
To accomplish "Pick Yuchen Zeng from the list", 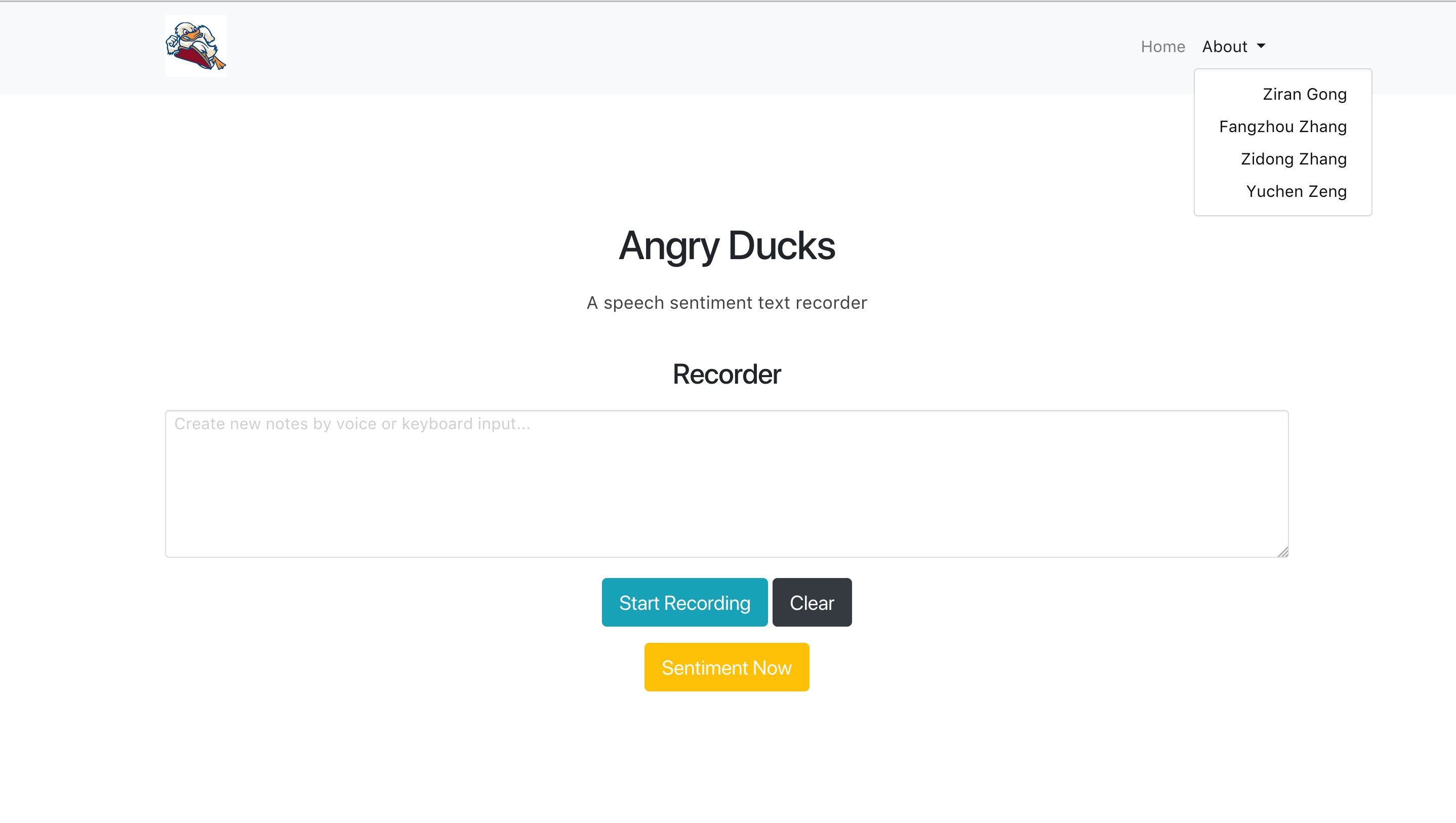I will pyautogui.click(x=1296, y=191).
